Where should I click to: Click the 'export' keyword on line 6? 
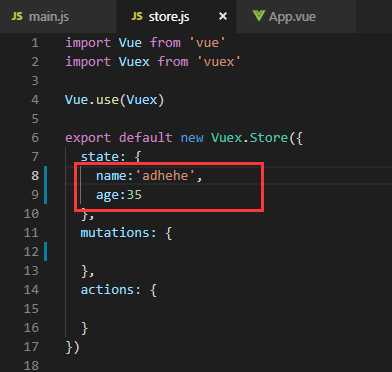point(88,138)
